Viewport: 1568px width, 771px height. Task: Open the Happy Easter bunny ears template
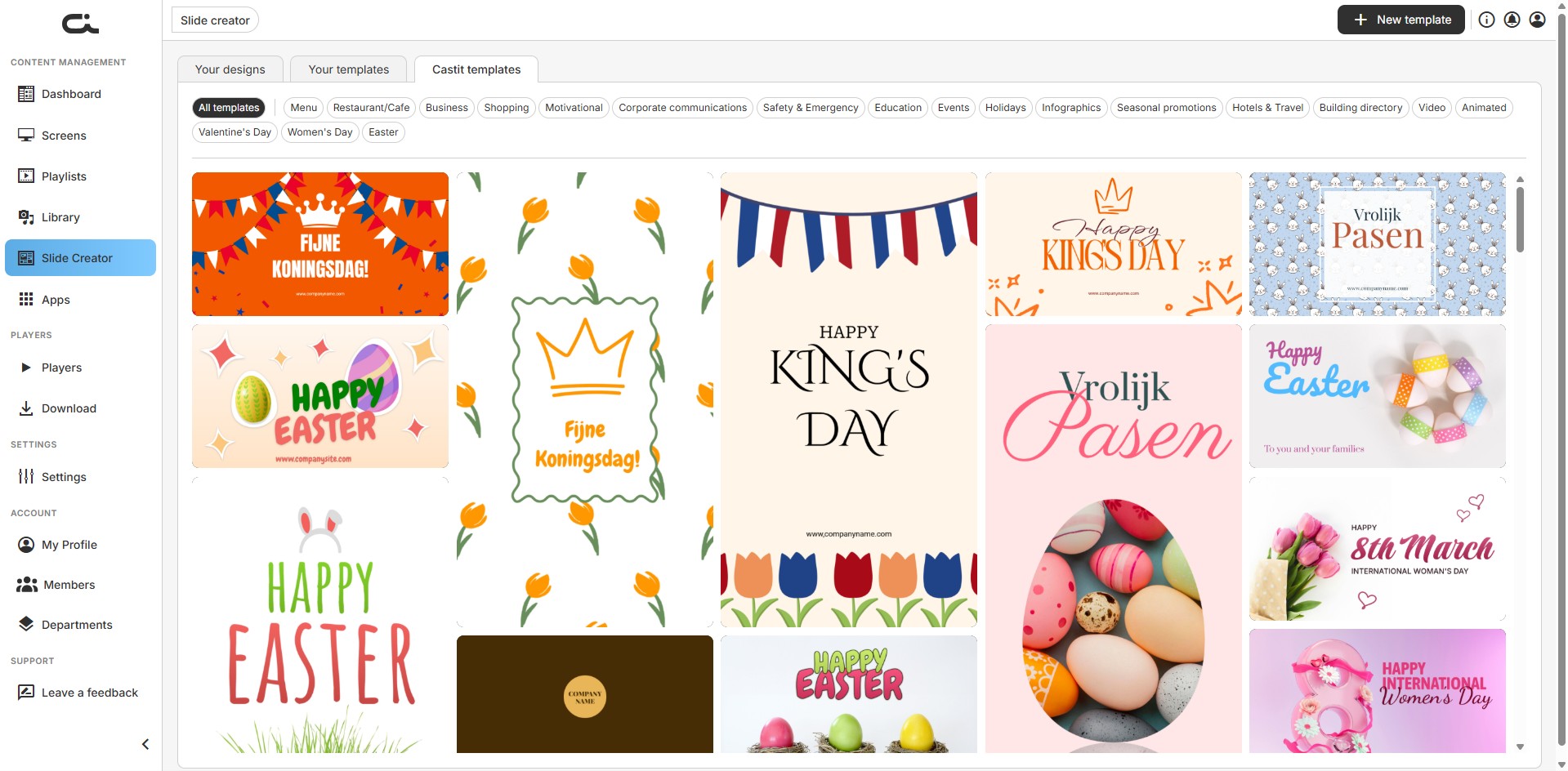pos(320,615)
